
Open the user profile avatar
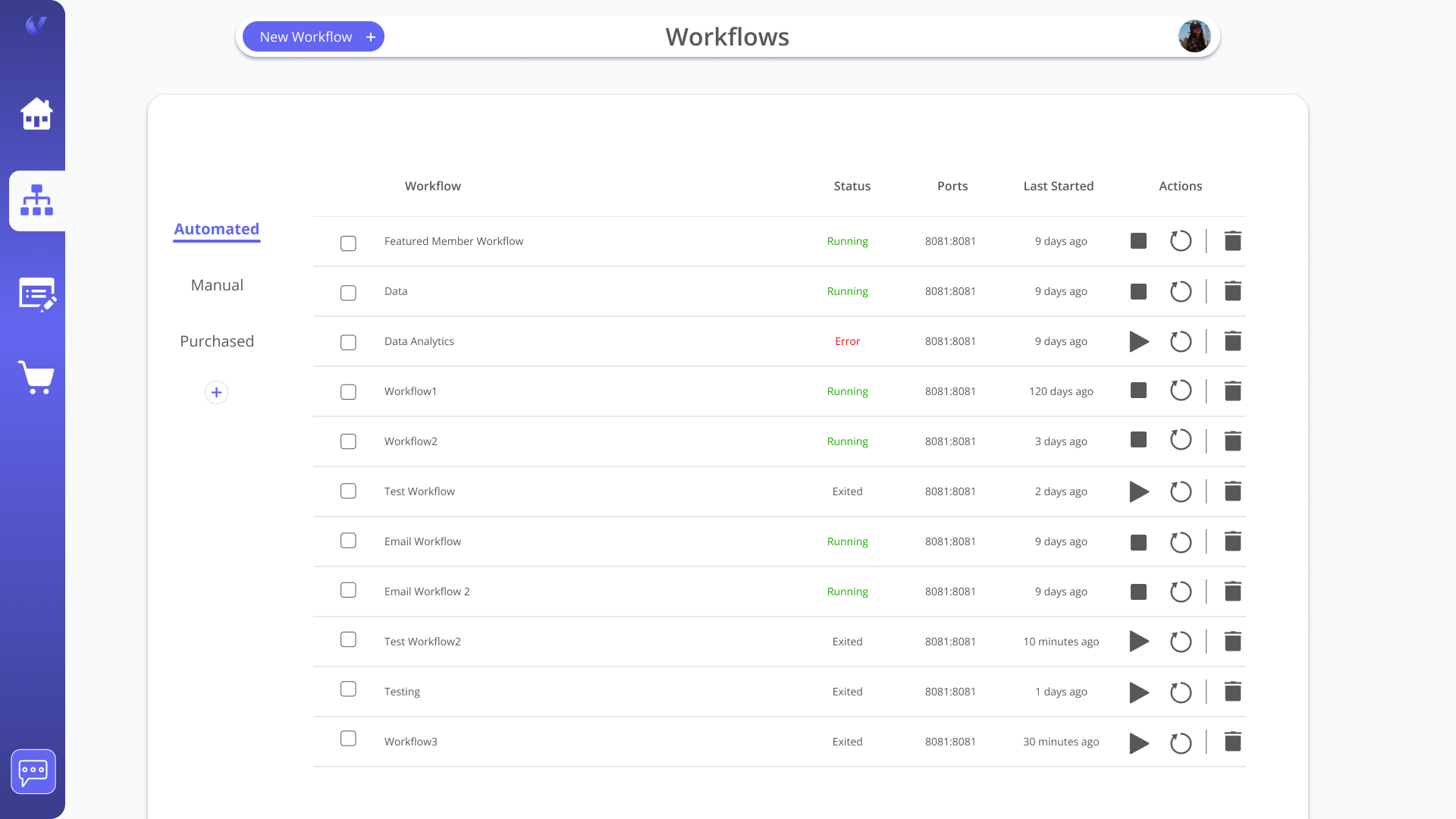click(1194, 36)
